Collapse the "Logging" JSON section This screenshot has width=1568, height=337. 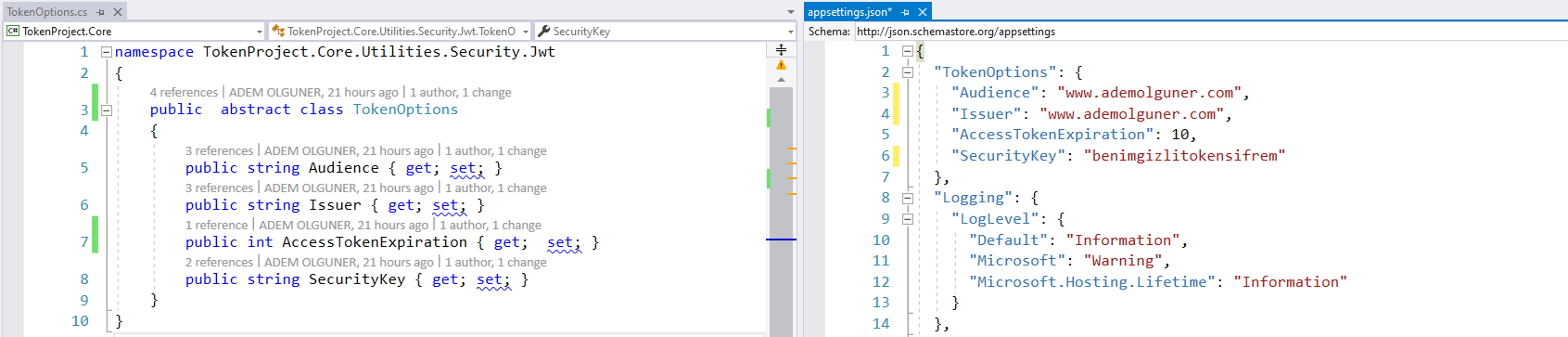coord(907,198)
